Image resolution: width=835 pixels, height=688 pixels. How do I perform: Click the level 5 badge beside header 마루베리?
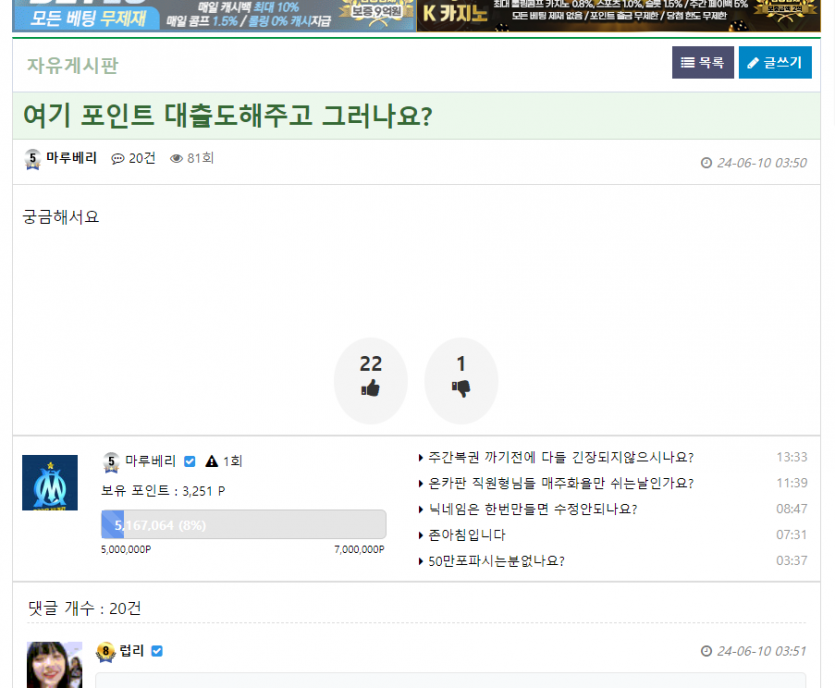click(x=33, y=159)
